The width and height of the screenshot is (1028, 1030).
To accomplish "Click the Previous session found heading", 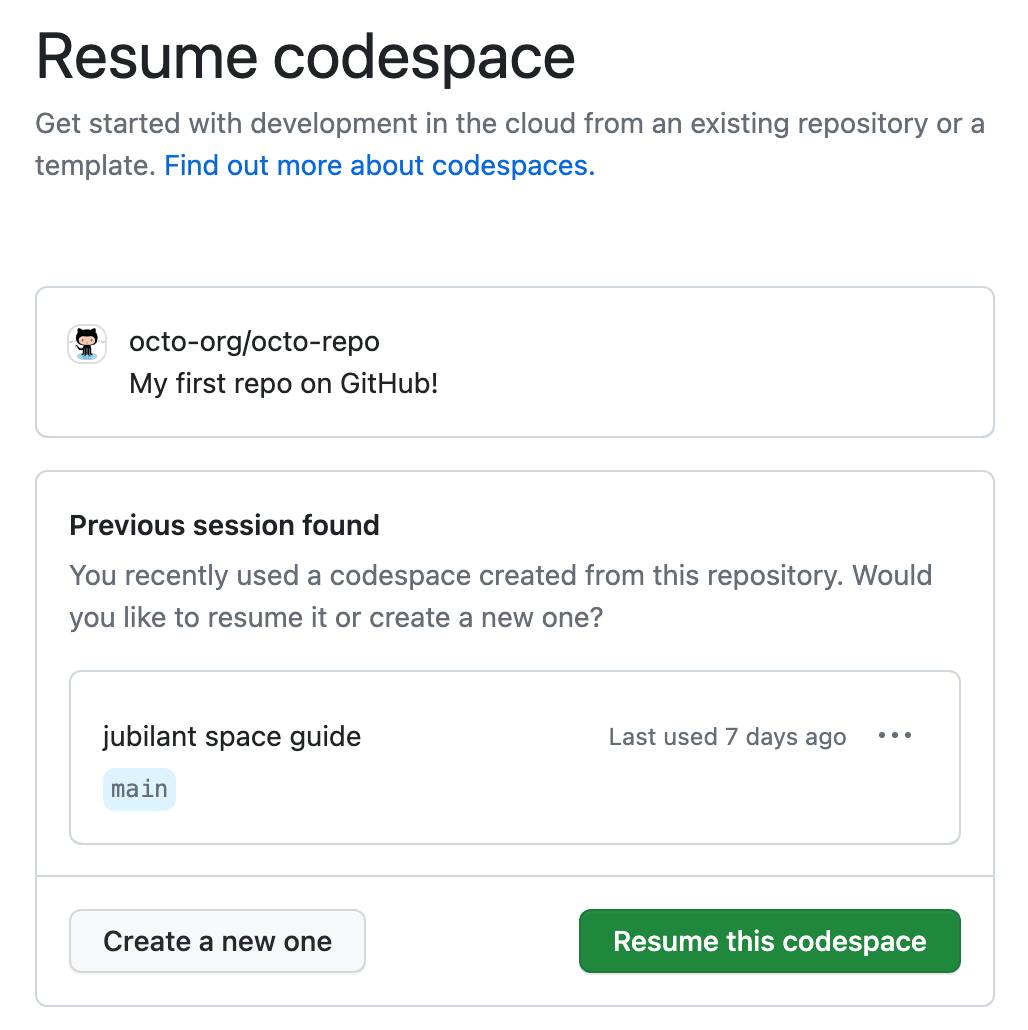I will (224, 525).
